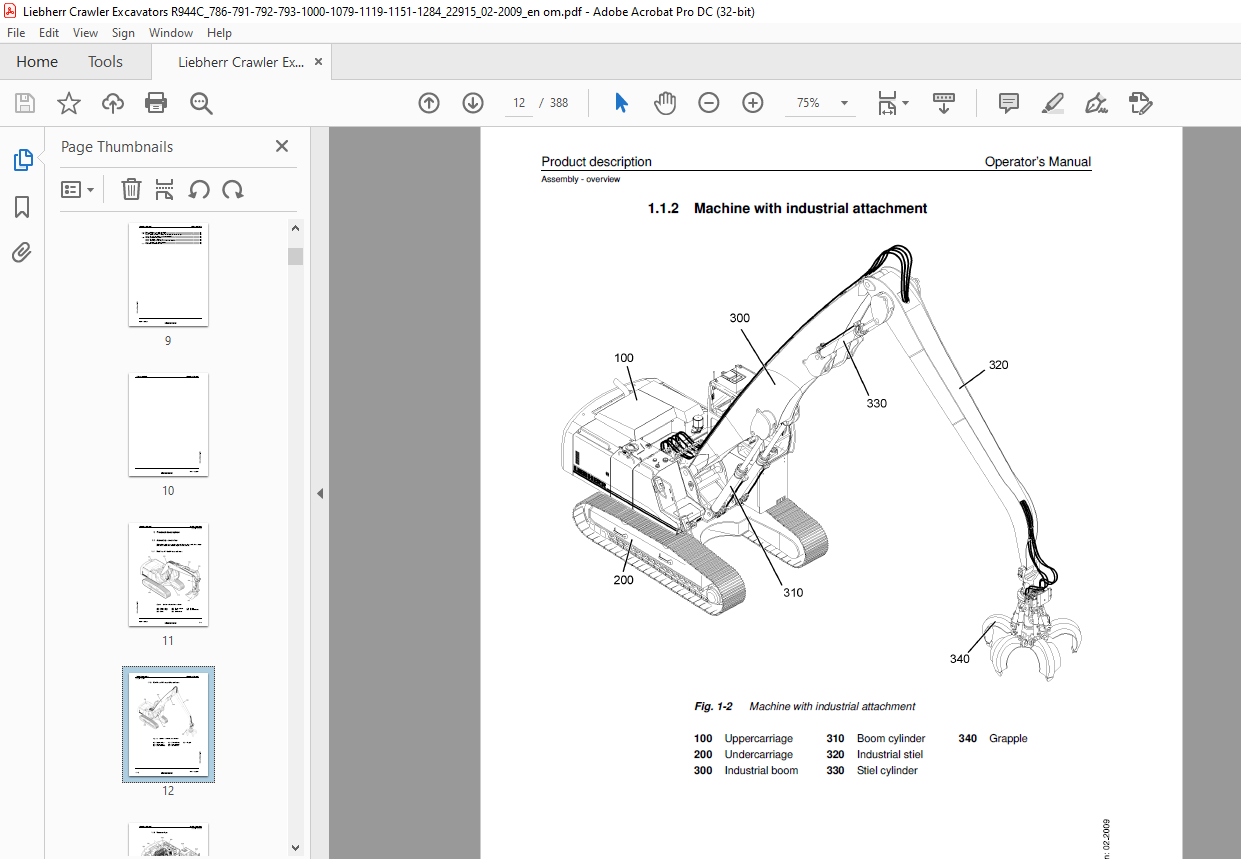This screenshot has height=859, width=1241.
Task: Click thumbnail scrollbar down arrow
Action: tap(296, 848)
